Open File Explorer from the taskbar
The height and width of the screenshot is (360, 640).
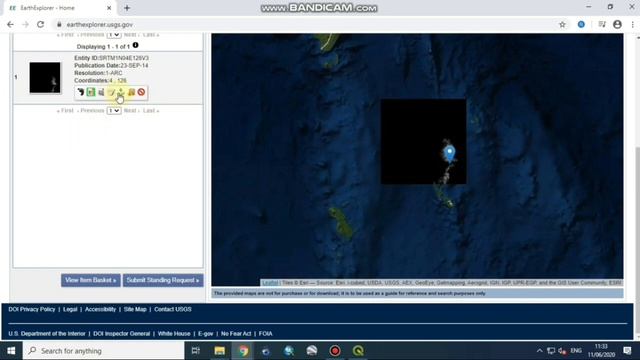click(x=220, y=351)
